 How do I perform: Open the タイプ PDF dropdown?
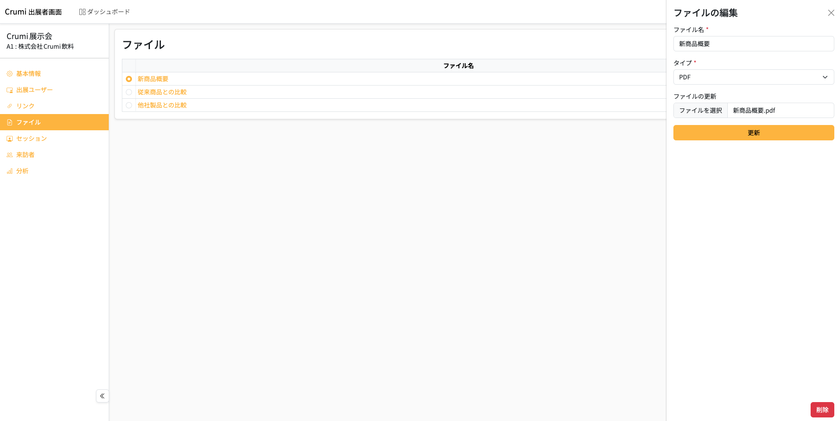[753, 77]
